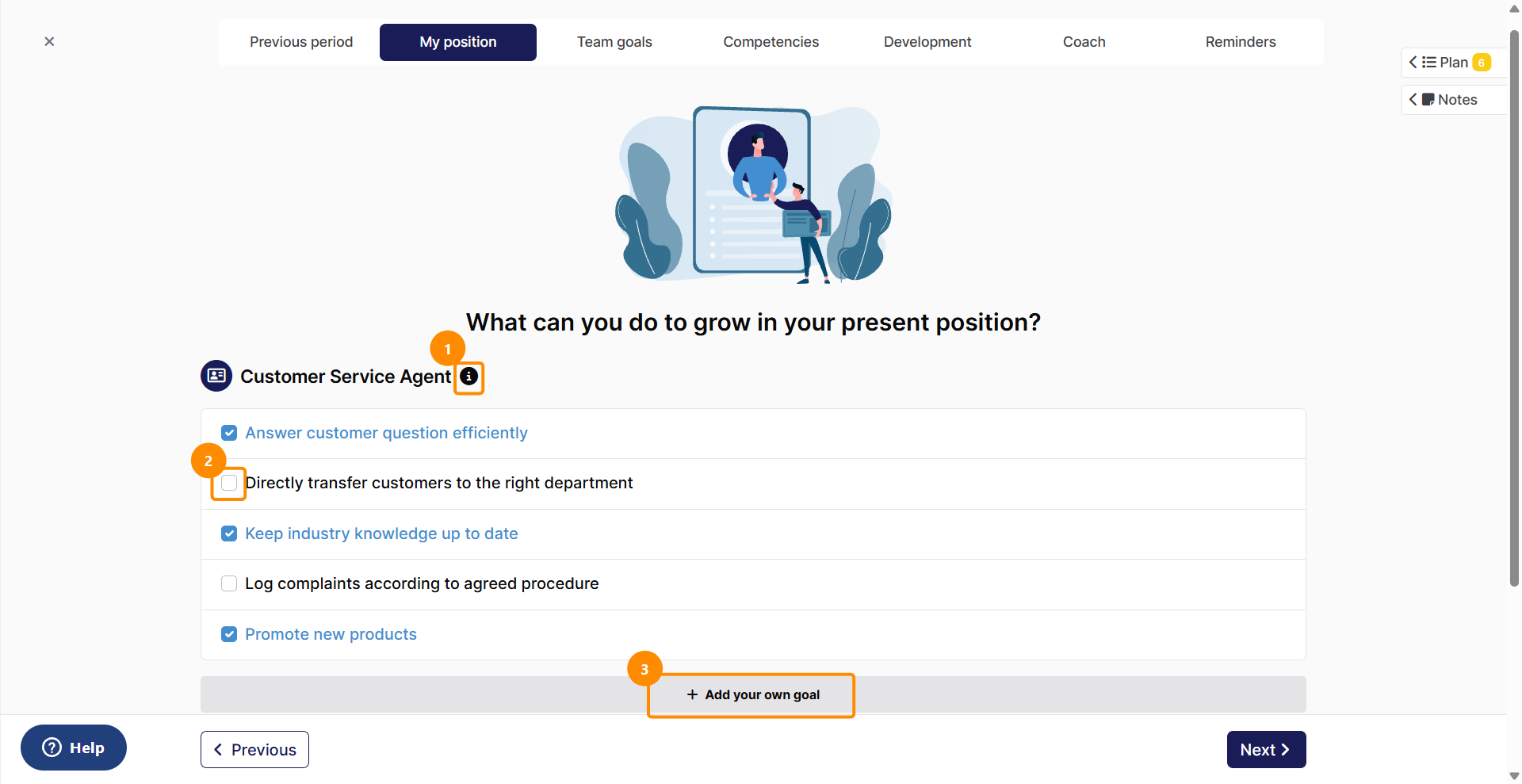
Task: Click the Customer Service Agent ID card icon
Action: click(216, 376)
